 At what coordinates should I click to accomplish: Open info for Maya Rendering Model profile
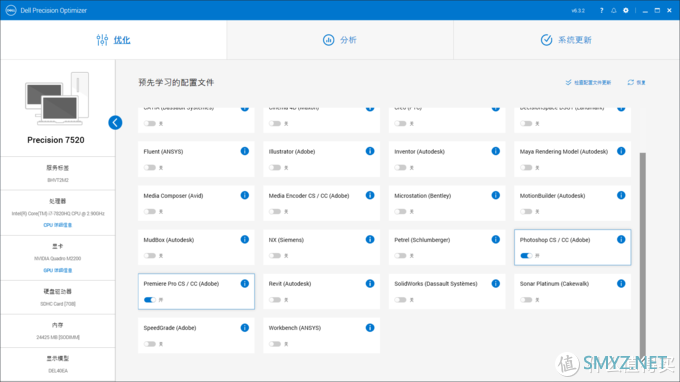pyautogui.click(x=621, y=151)
